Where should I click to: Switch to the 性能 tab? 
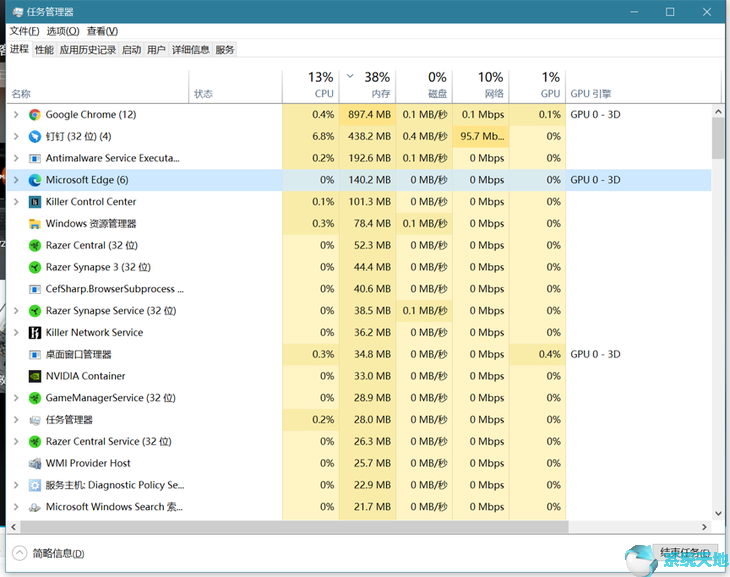pyautogui.click(x=44, y=50)
